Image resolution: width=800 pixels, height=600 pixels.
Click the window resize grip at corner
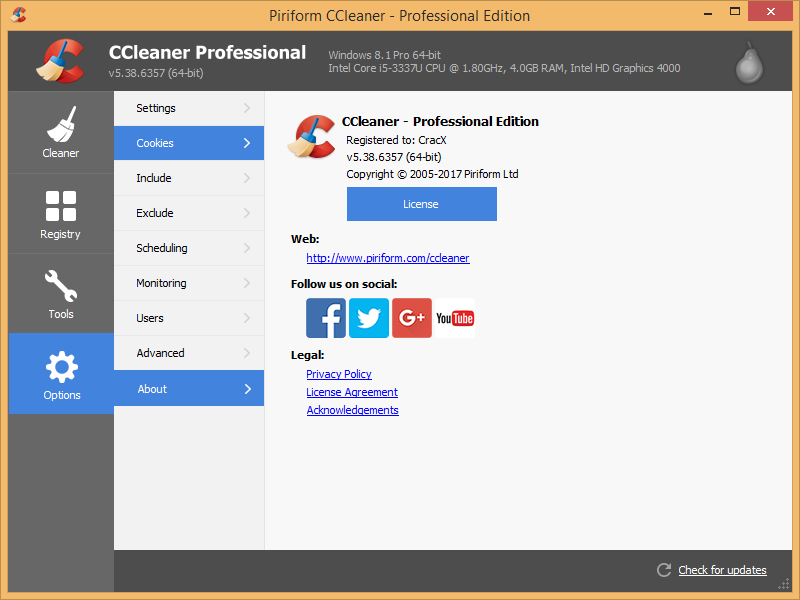[x=784, y=585]
